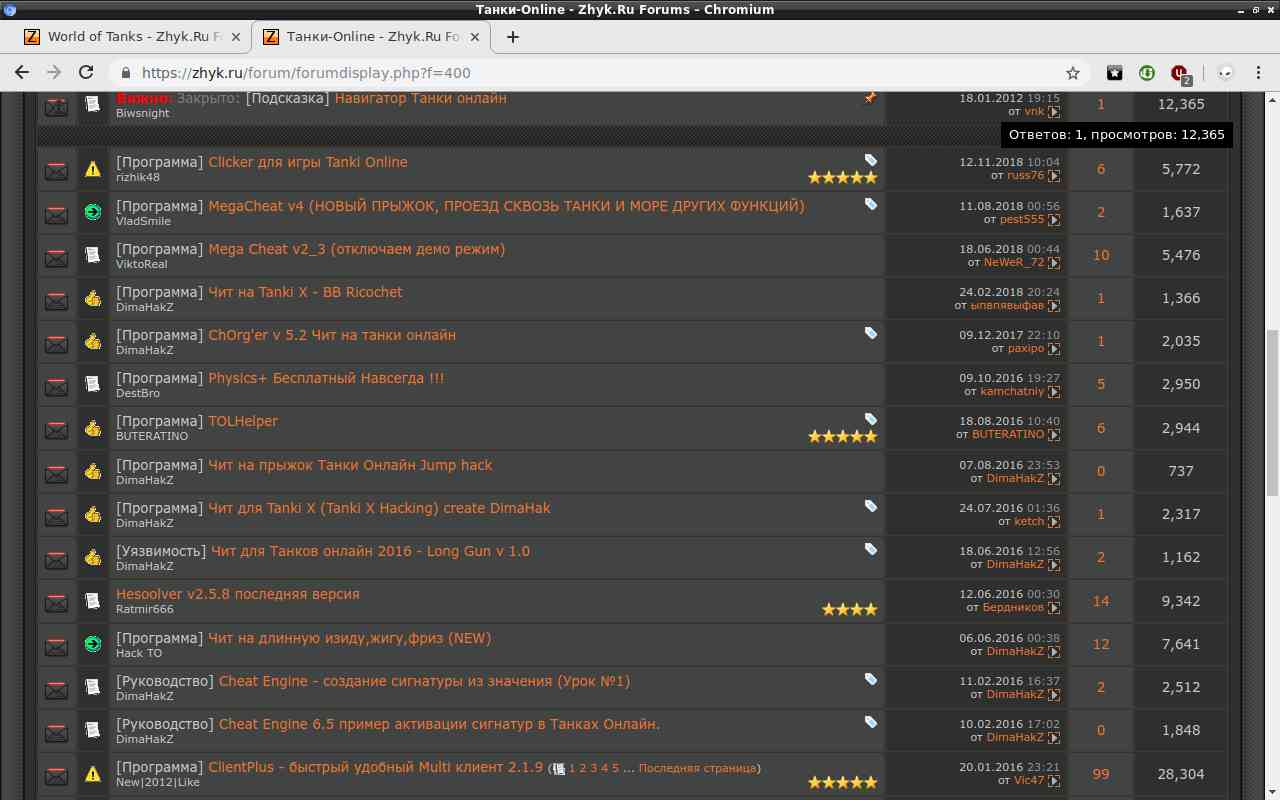Reload the current forum page
Viewport: 1280px width, 800px height.
click(86, 73)
